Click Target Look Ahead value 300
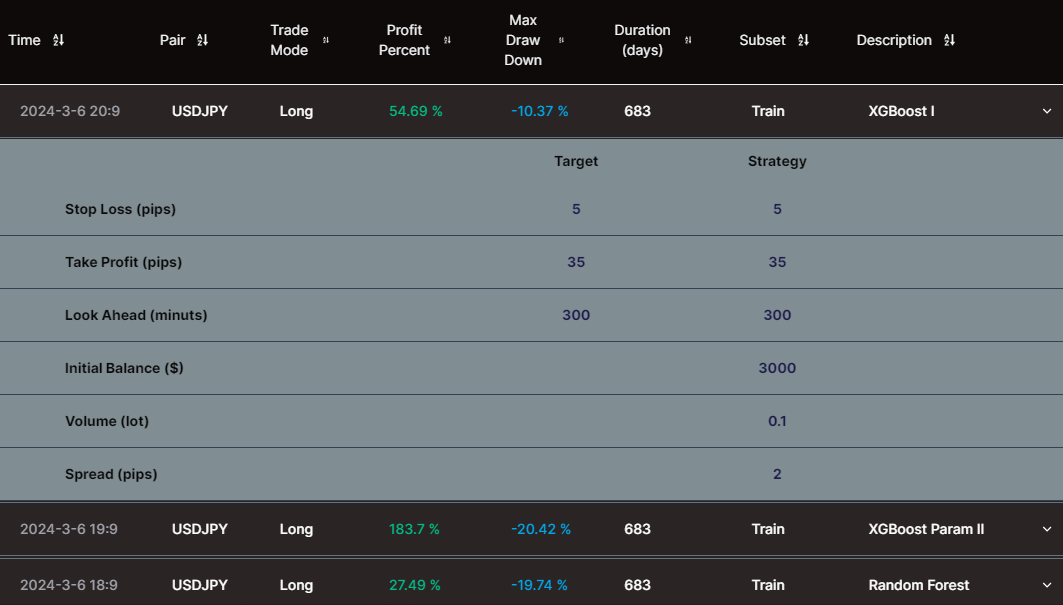Screen dimensions: 1063x605 tap(576, 315)
